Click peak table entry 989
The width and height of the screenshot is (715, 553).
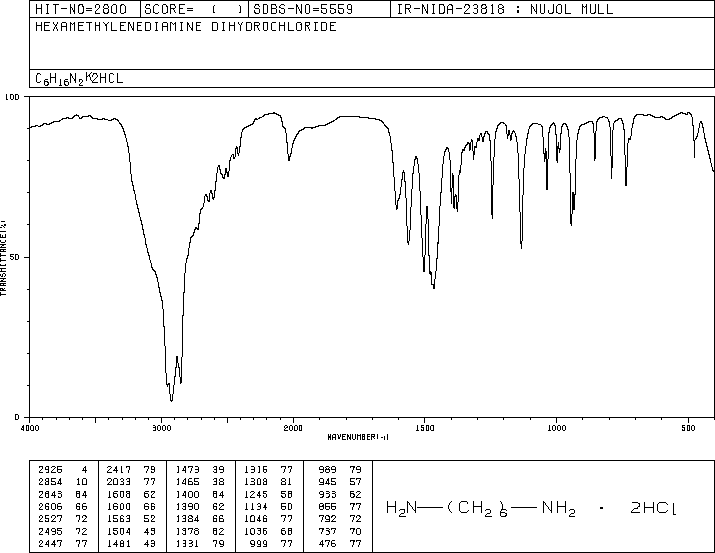[x=327, y=470]
